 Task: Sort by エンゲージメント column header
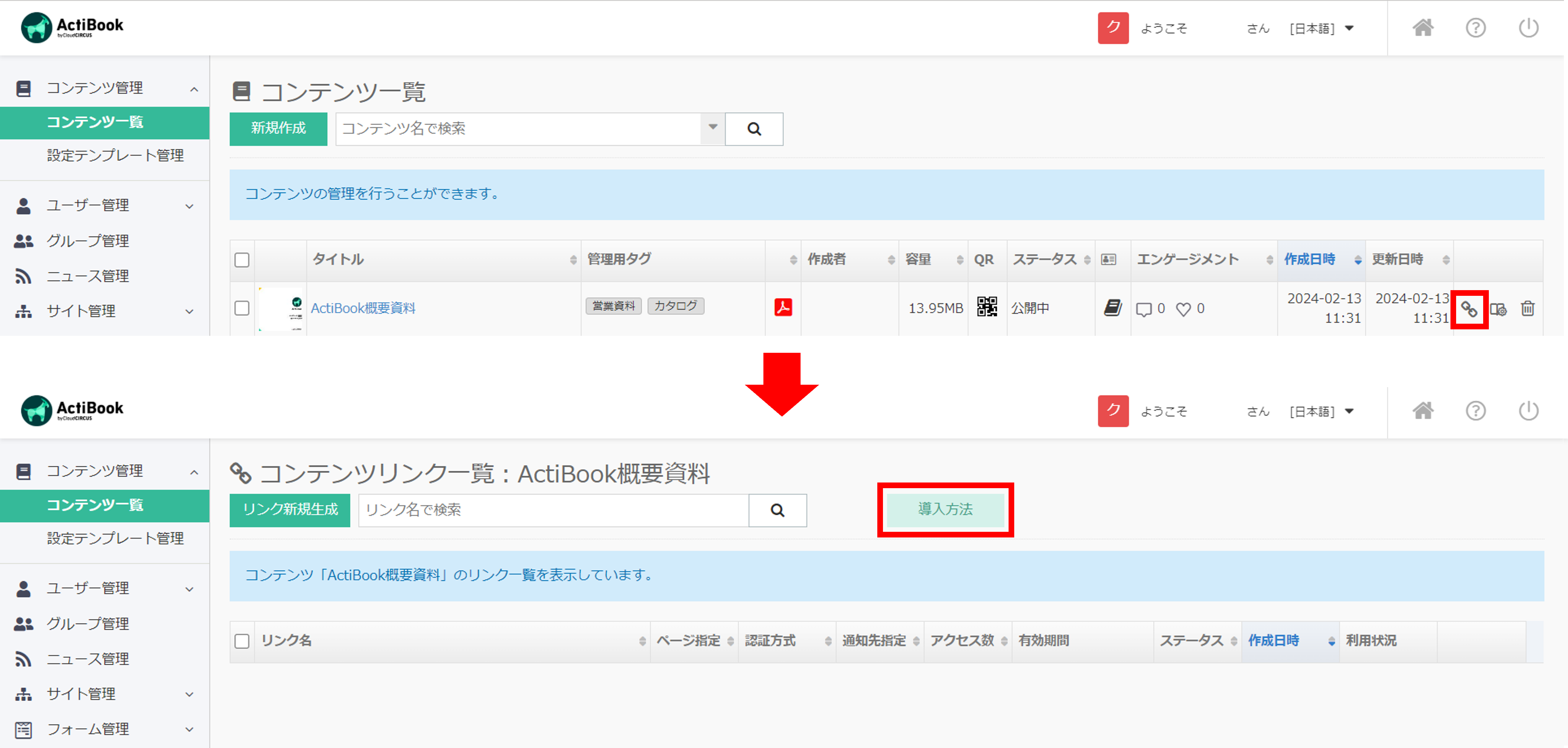[x=1204, y=260]
